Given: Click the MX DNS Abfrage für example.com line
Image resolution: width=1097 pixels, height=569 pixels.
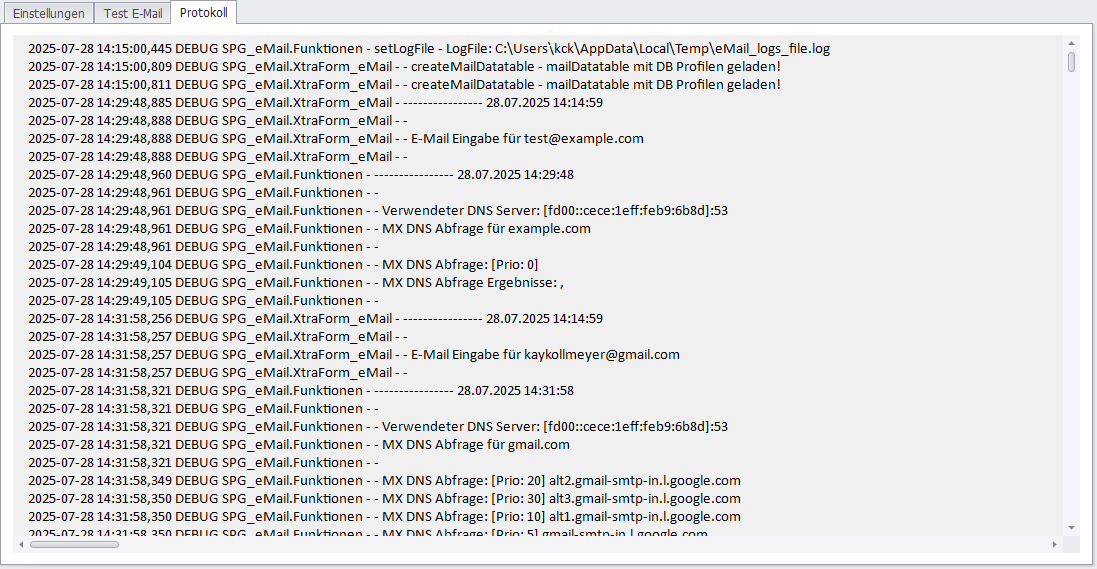Looking at the screenshot, I should (309, 228).
